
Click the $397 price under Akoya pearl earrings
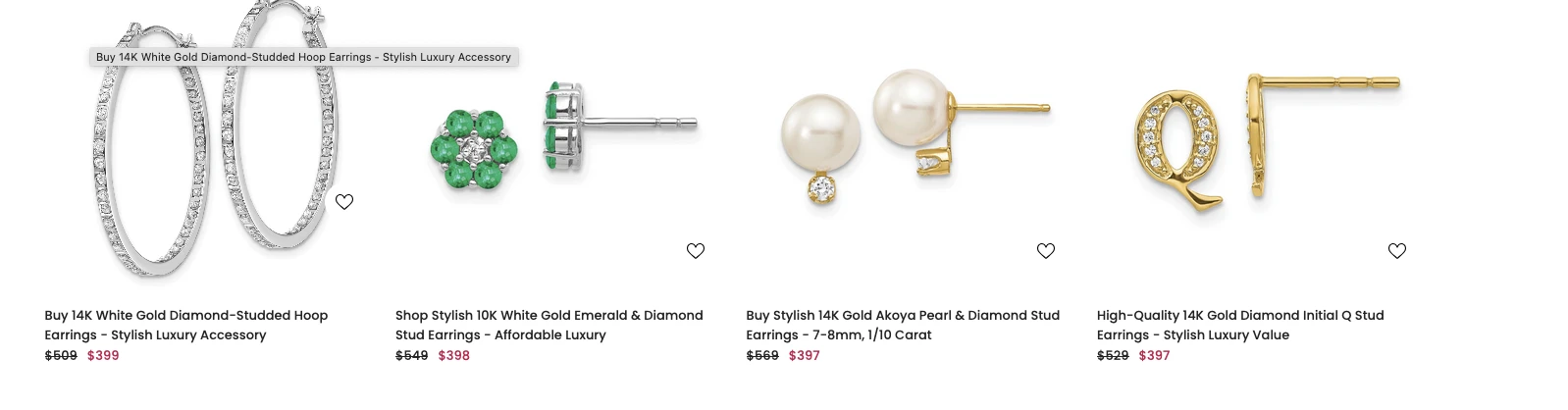[x=805, y=355]
